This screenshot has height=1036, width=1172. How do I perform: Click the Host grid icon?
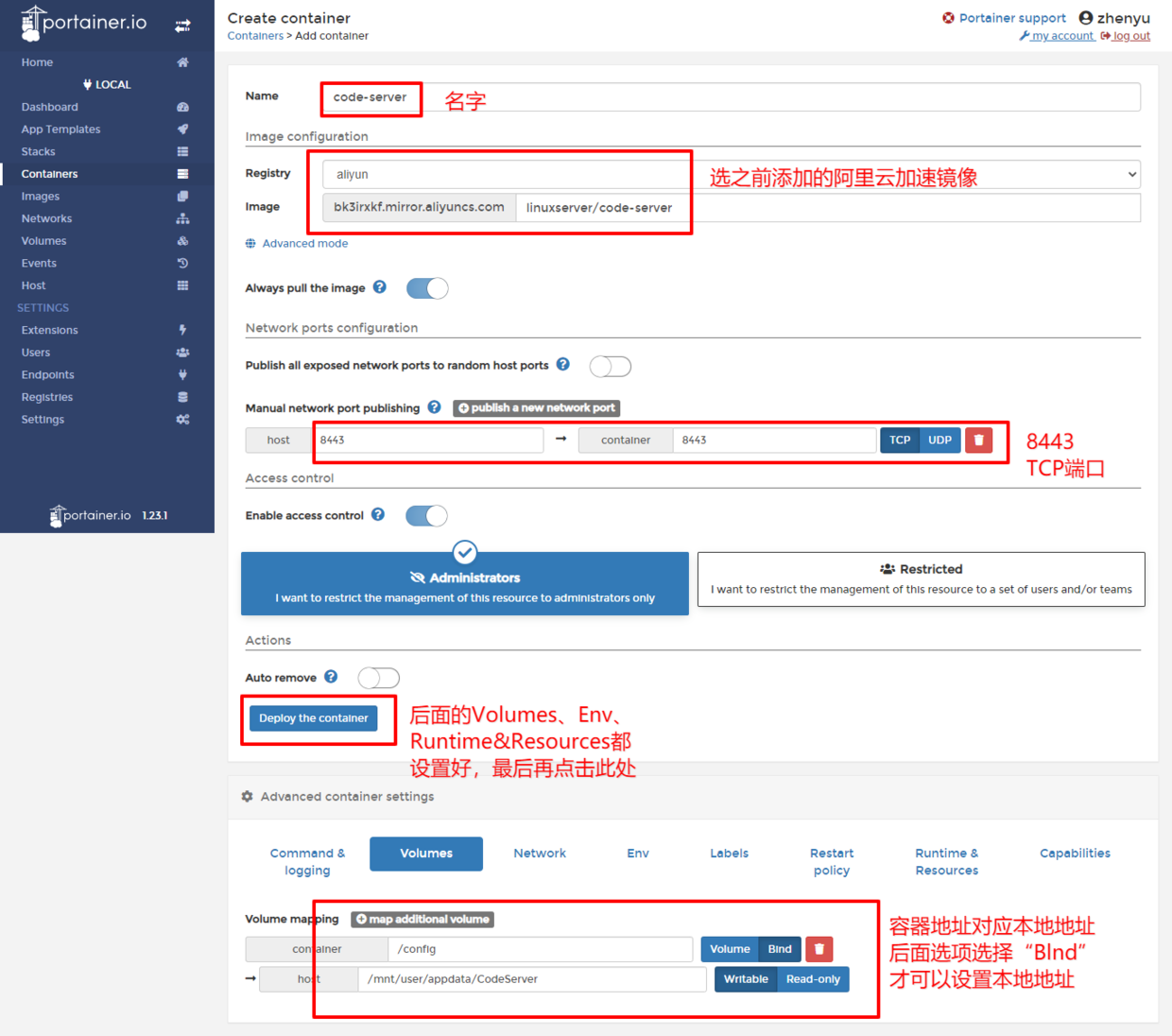(182, 285)
